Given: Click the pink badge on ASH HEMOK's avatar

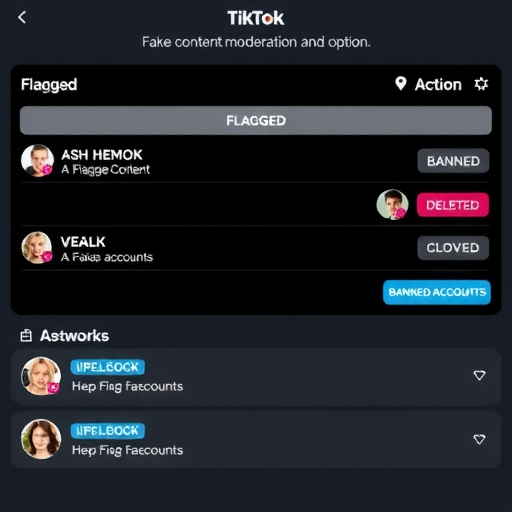Looking at the screenshot, I should [47, 170].
